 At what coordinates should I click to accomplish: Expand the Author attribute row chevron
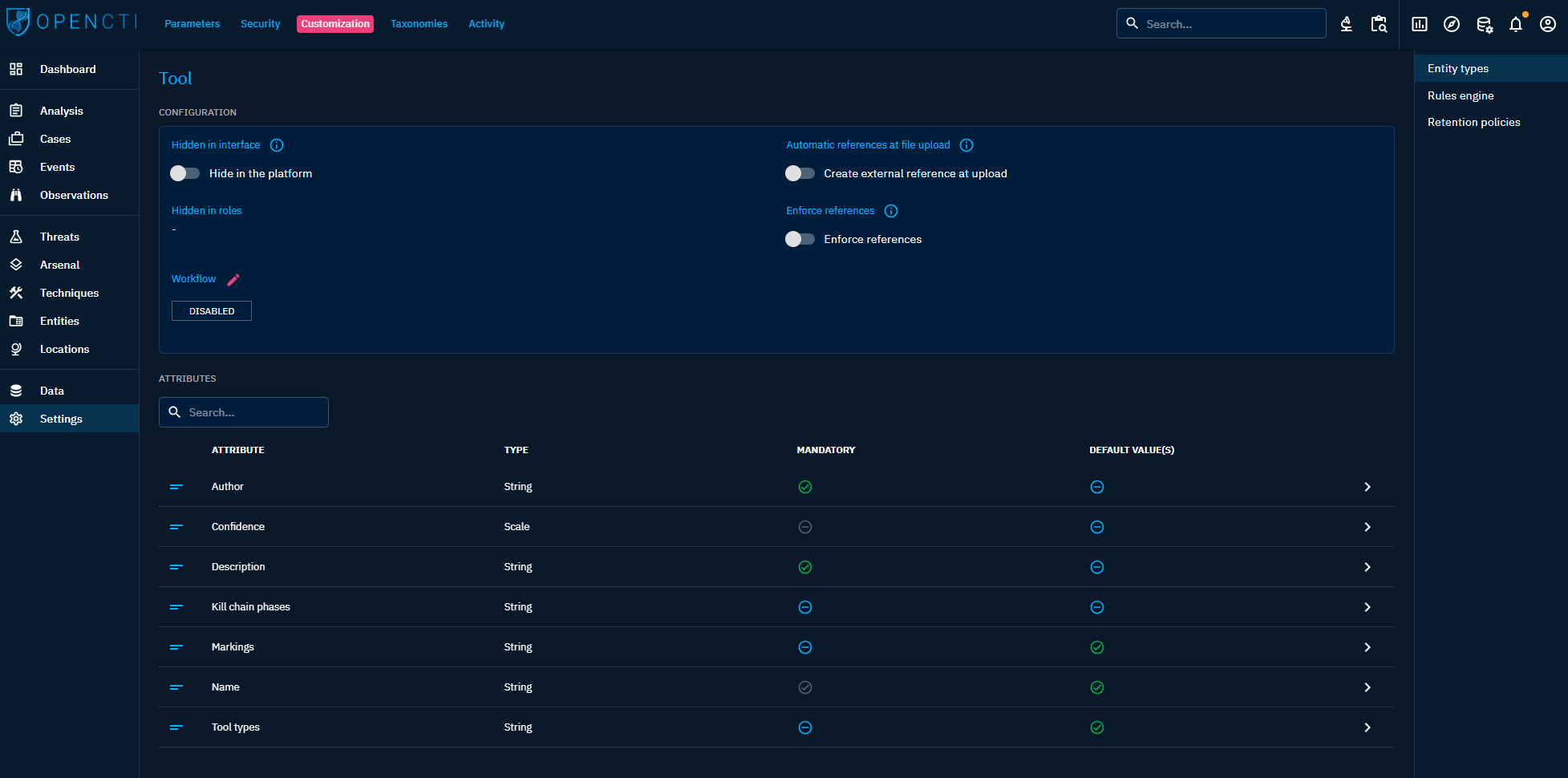1367,487
